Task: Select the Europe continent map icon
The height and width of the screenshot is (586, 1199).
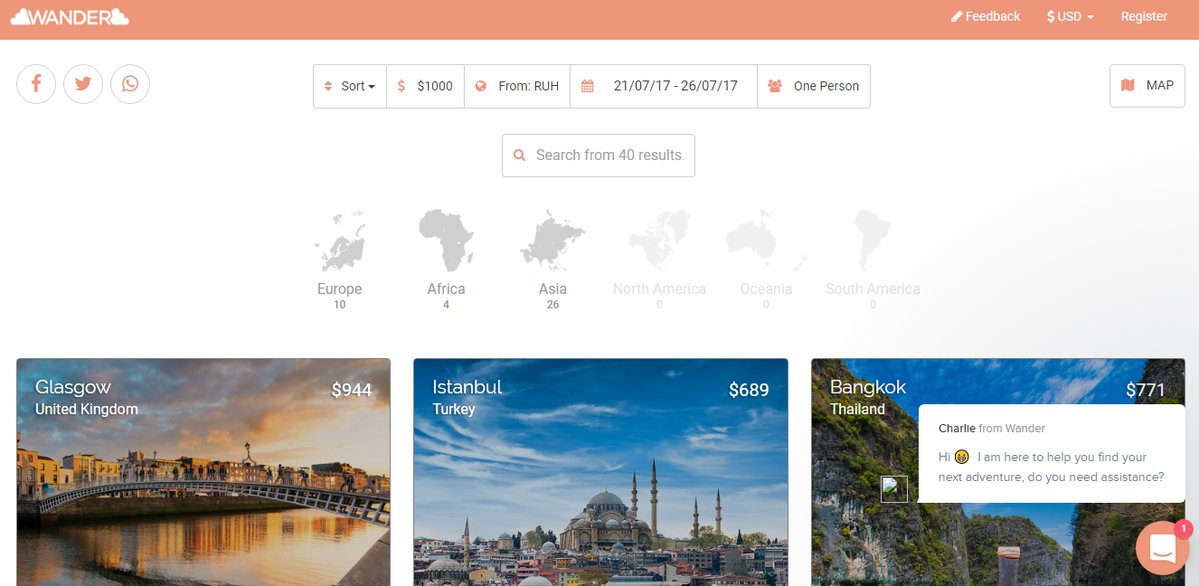Action: click(340, 242)
